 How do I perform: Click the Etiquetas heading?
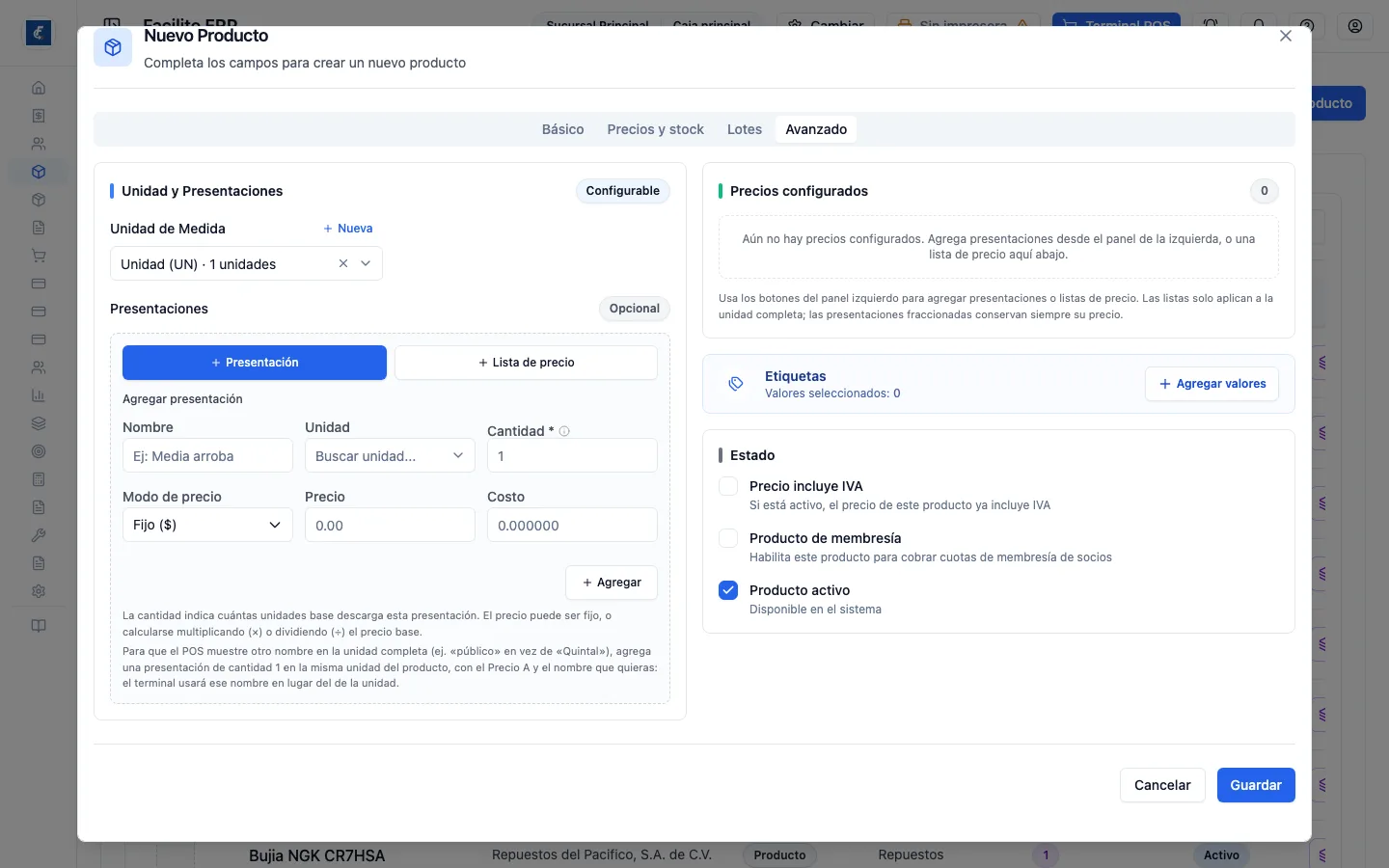(796, 376)
